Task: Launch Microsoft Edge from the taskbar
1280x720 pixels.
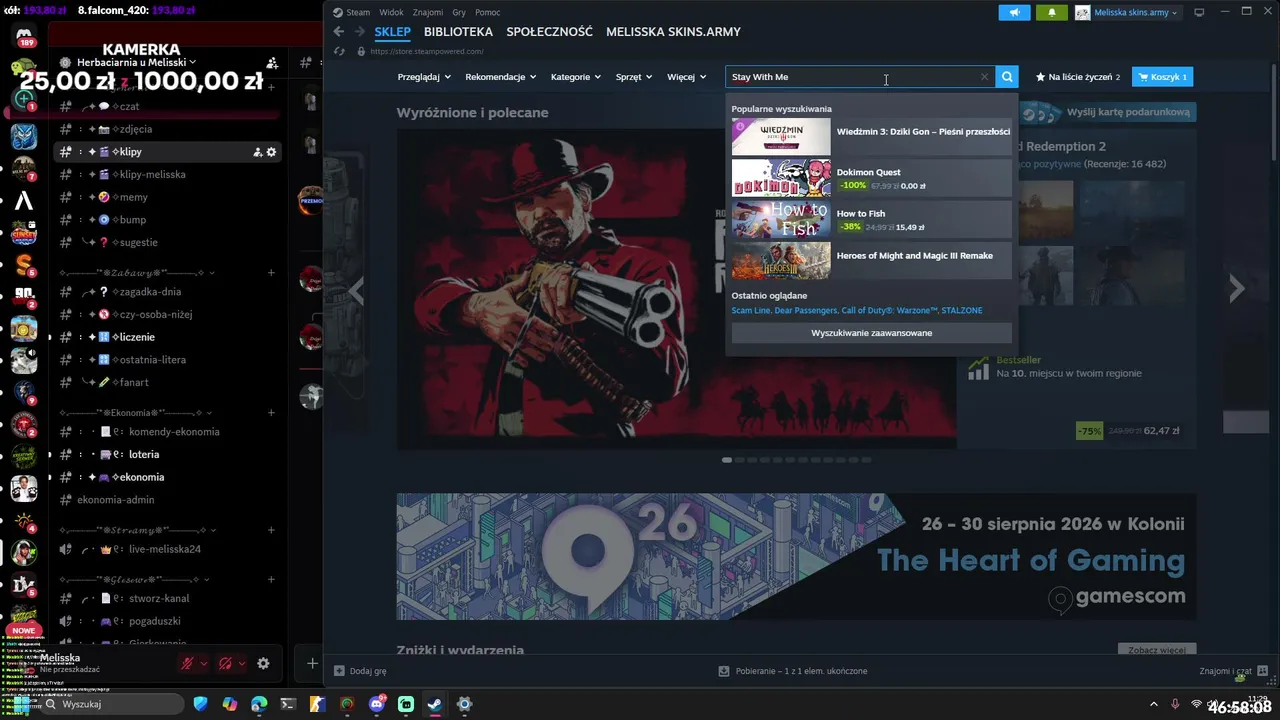Action: tap(259, 704)
